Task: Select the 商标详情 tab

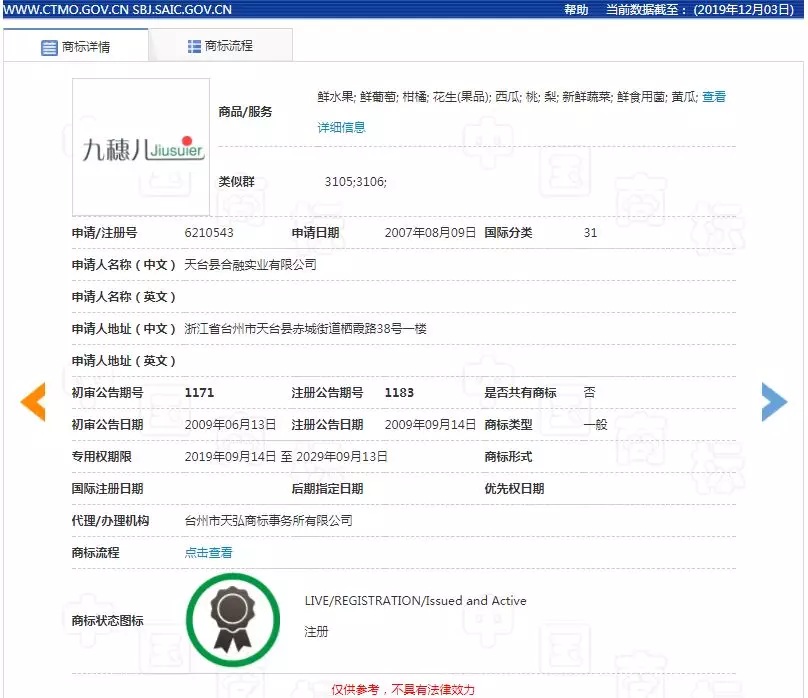Action: (85, 44)
